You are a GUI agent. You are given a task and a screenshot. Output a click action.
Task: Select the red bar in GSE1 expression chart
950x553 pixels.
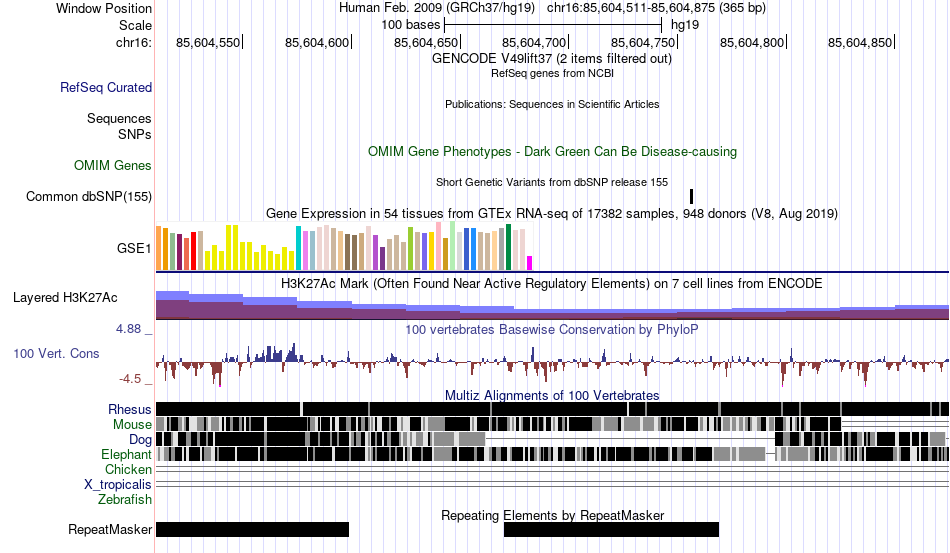(x=193, y=251)
